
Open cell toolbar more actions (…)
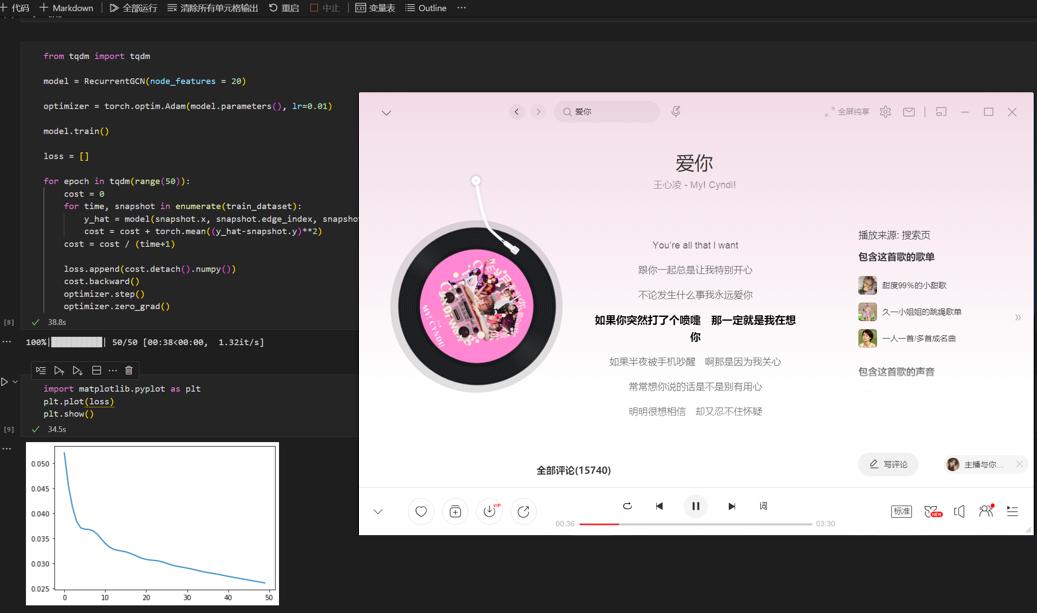point(112,370)
